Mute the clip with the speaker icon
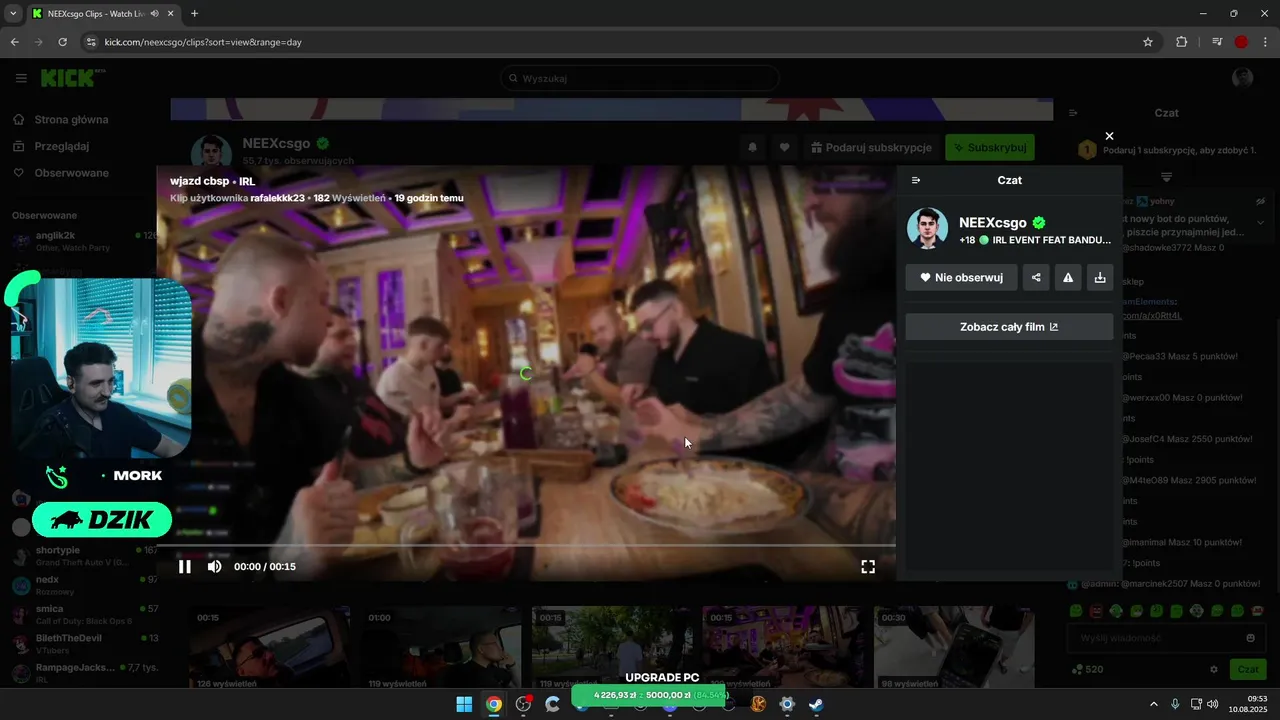Image resolution: width=1280 pixels, height=720 pixels. (214, 567)
